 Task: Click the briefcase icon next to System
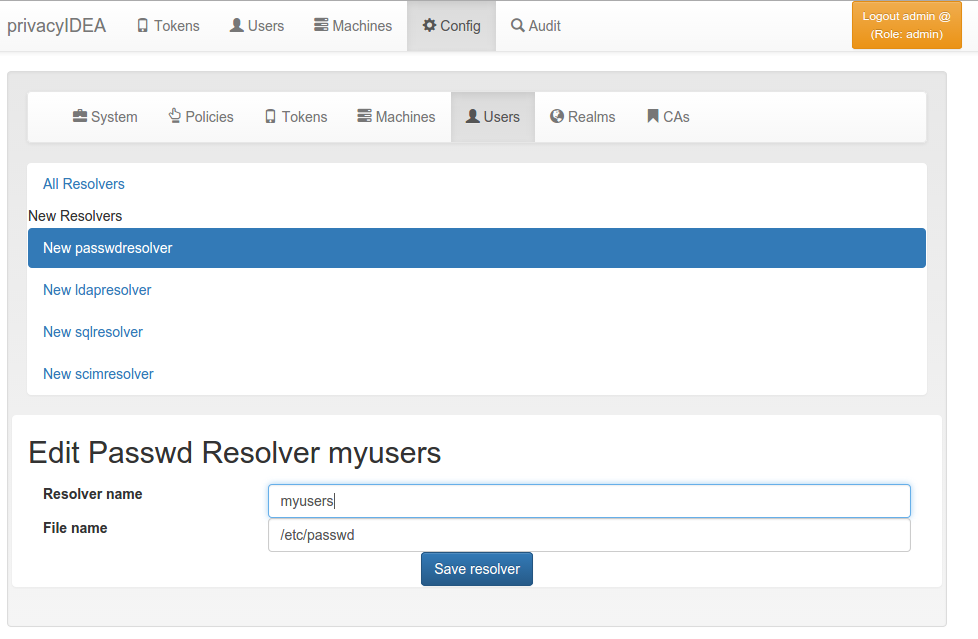click(x=80, y=116)
